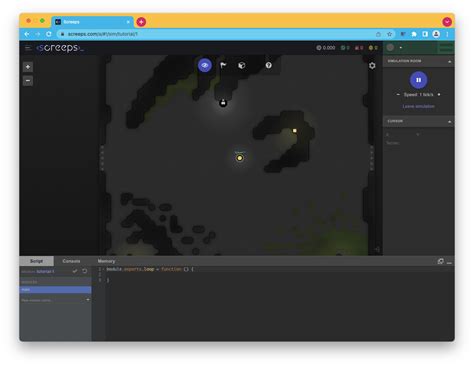
Task: Reload the browser page
Action: (x=49, y=34)
